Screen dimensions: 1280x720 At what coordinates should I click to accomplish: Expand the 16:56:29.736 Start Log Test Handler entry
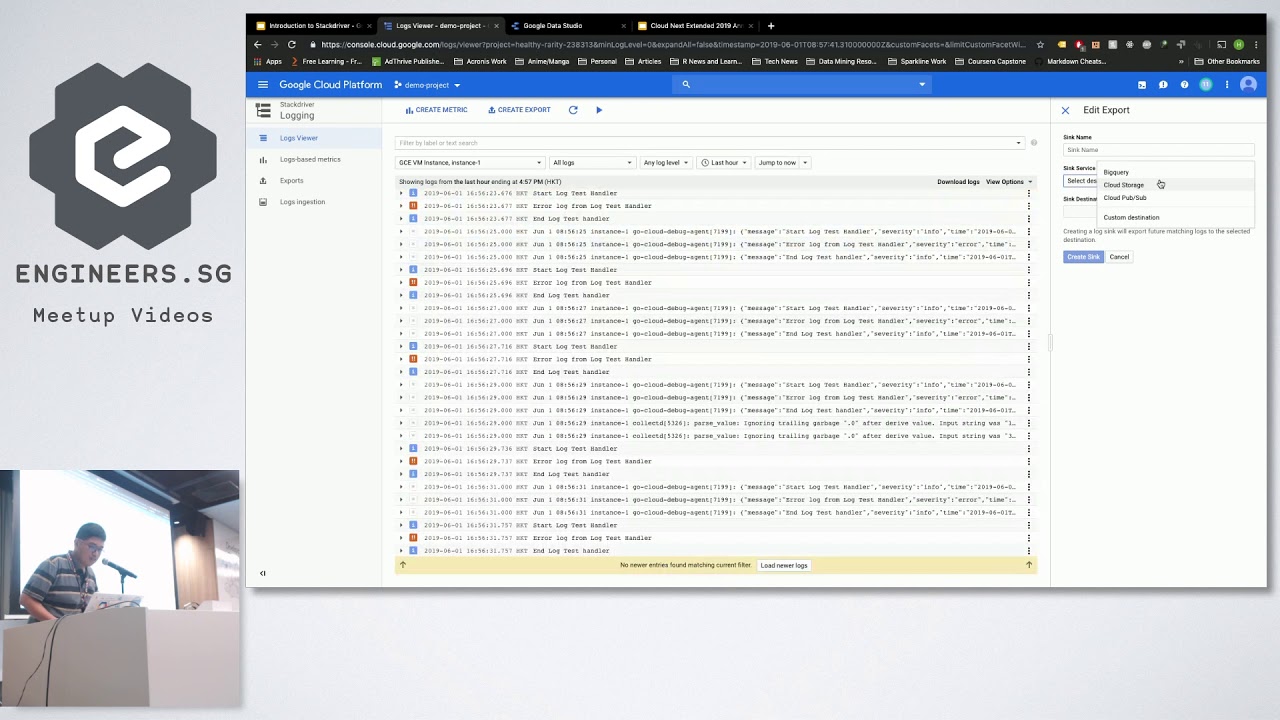402,449
